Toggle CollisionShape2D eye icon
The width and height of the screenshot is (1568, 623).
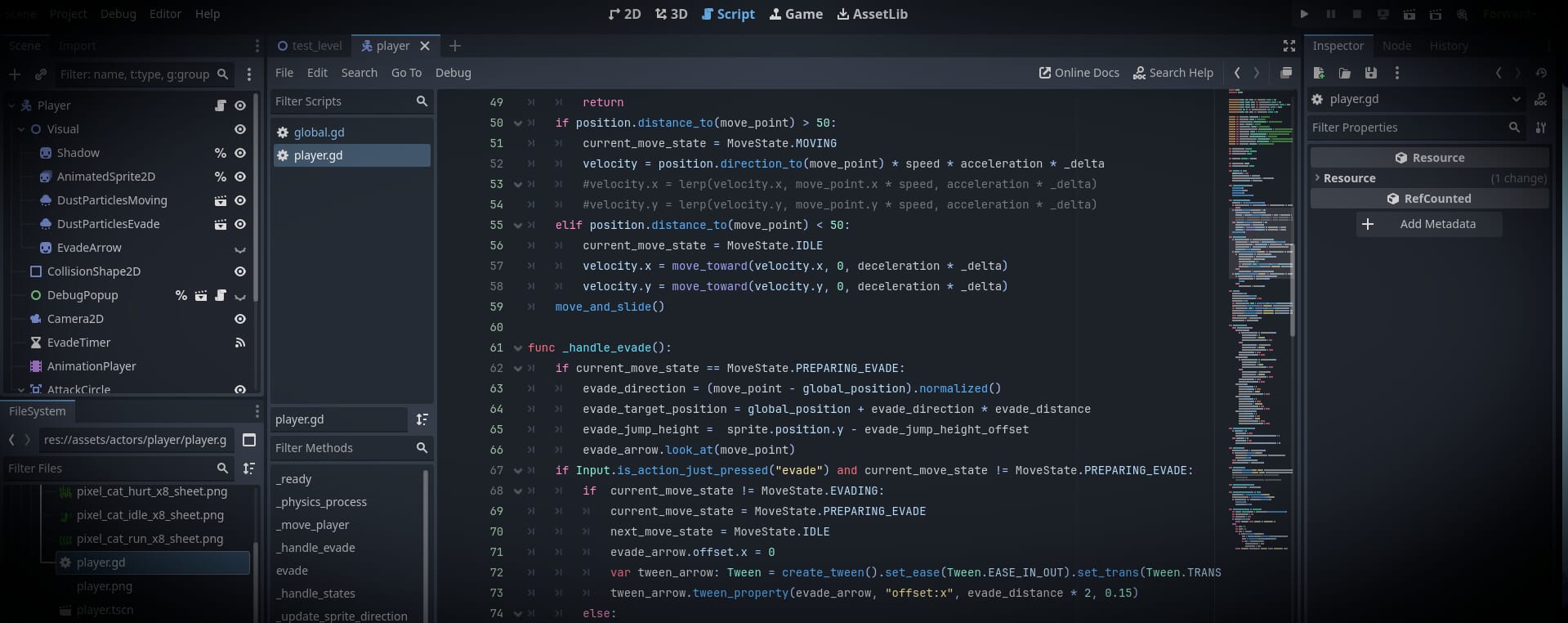(239, 271)
